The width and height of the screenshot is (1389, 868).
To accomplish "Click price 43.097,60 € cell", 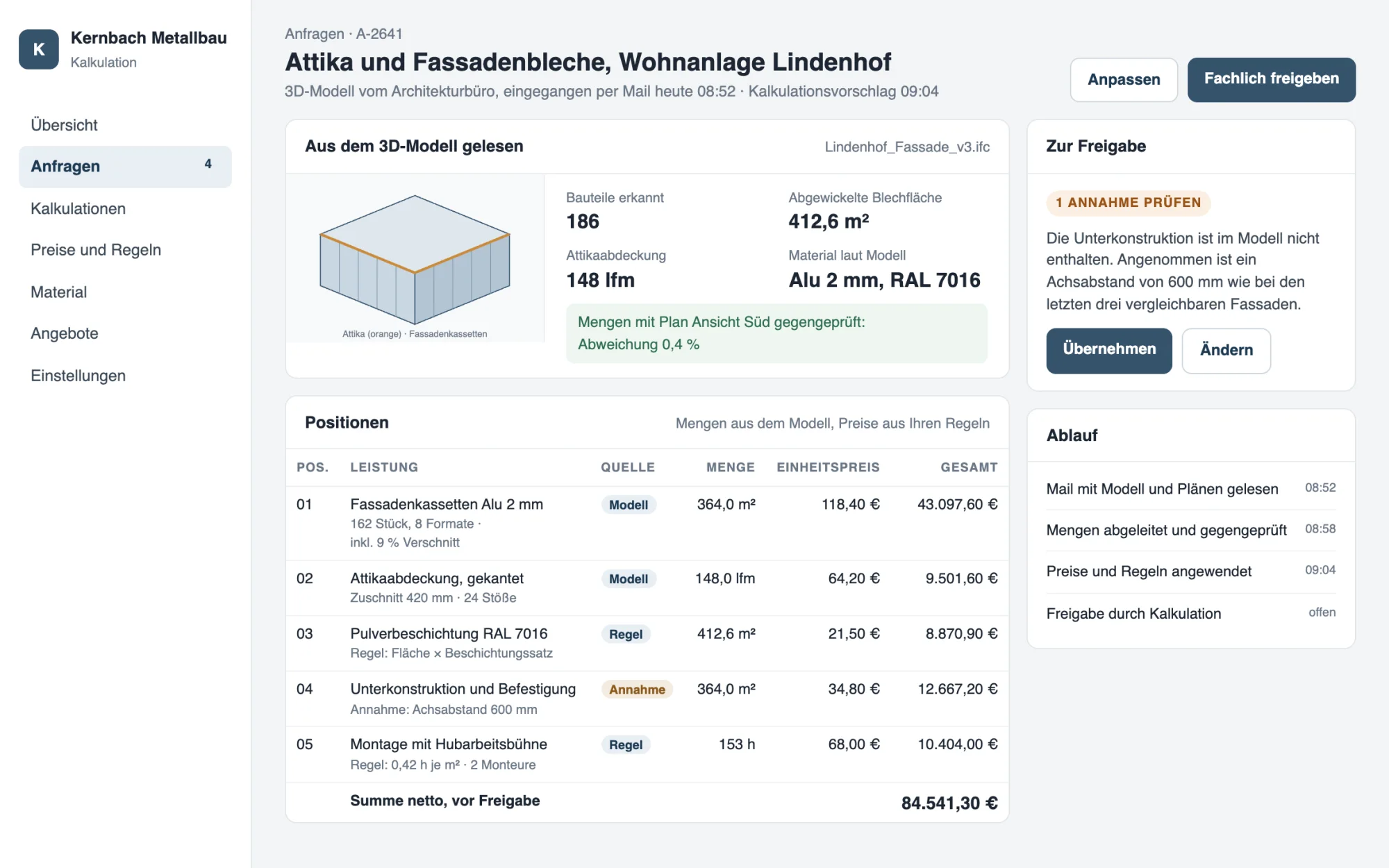I will coord(957,505).
